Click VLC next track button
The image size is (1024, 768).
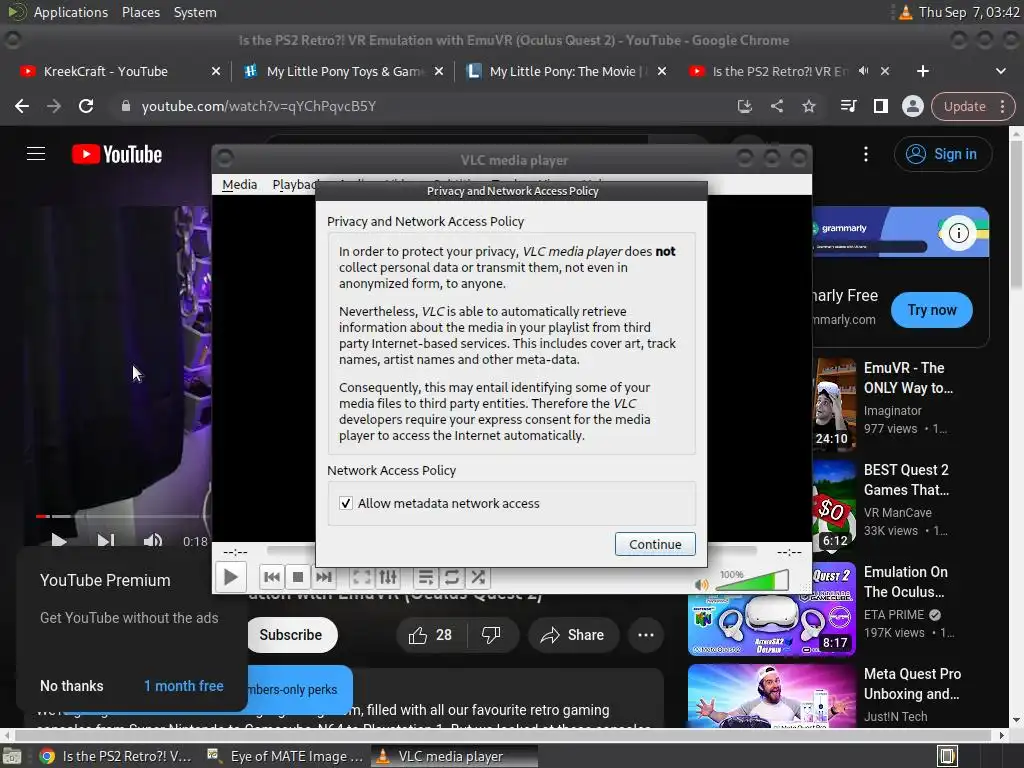324,577
